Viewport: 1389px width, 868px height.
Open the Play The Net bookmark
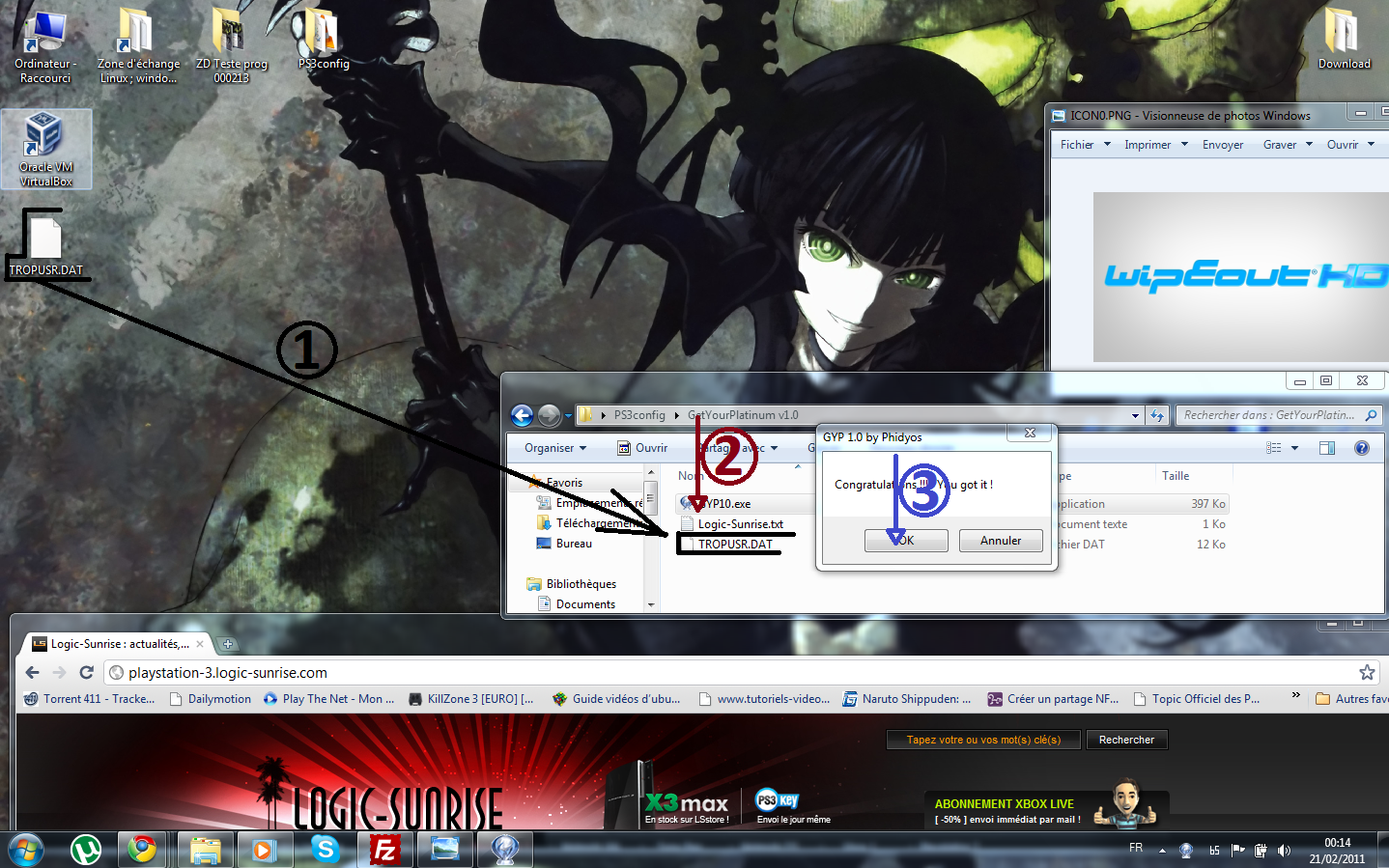(x=328, y=699)
